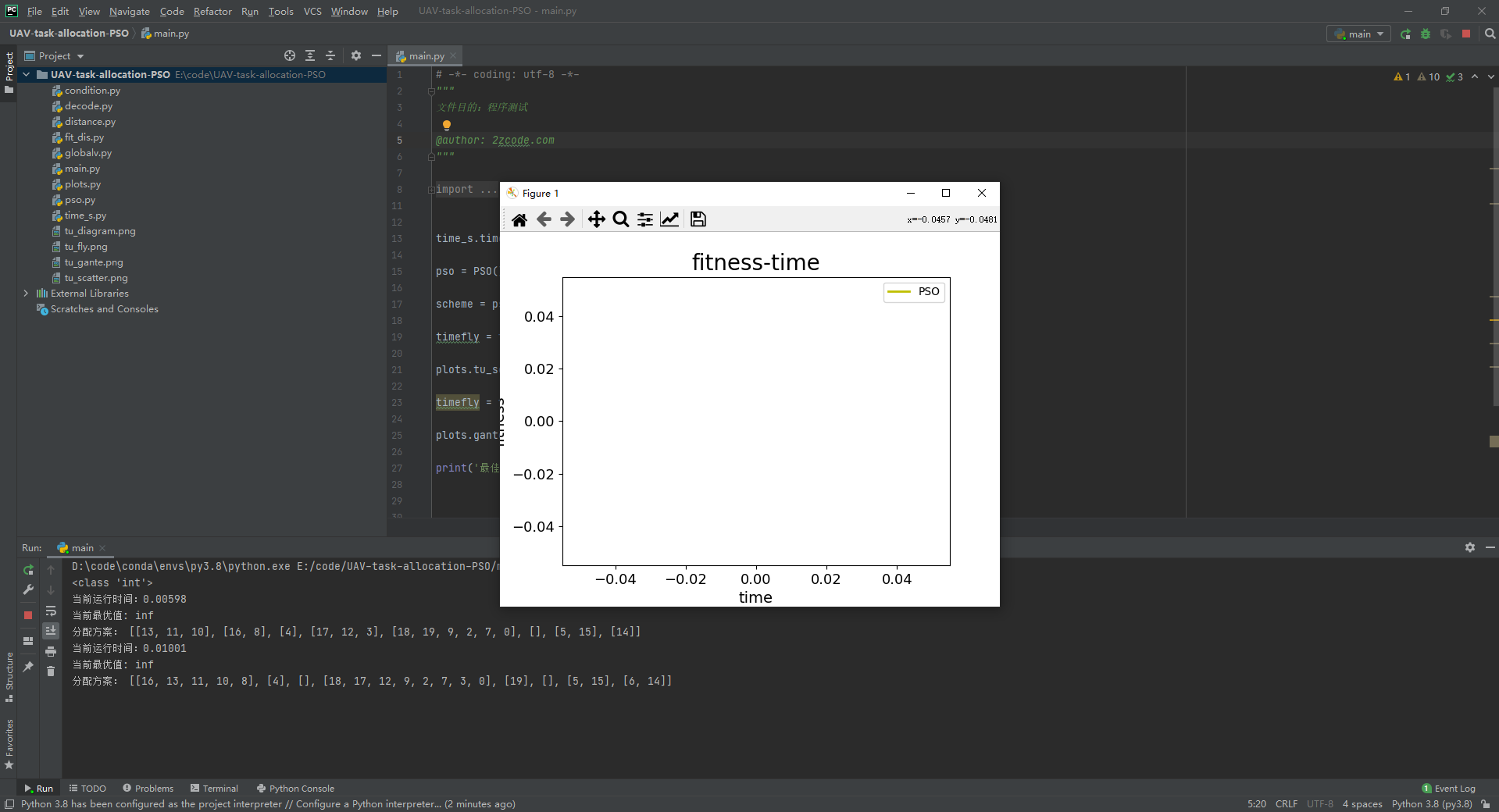Click the wrench icon in the Run panel
The height and width of the screenshot is (812, 1499).
[28, 589]
